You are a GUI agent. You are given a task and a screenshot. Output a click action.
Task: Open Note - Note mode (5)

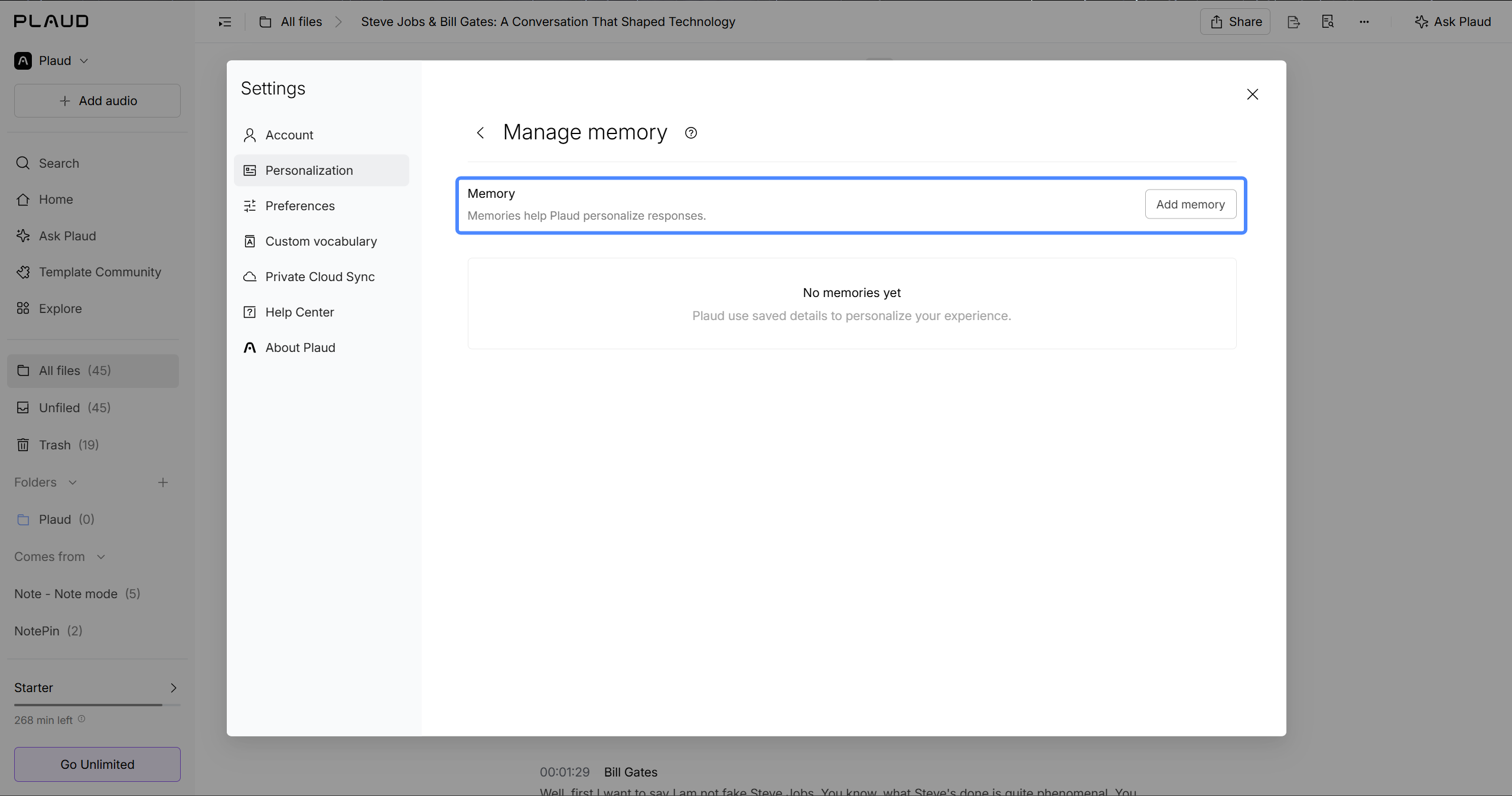click(77, 594)
